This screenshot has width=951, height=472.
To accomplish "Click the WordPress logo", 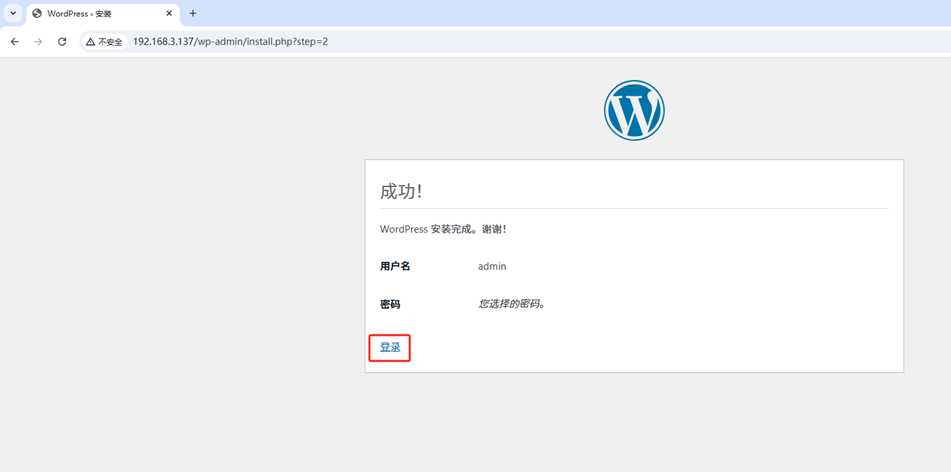I will click(x=634, y=110).
